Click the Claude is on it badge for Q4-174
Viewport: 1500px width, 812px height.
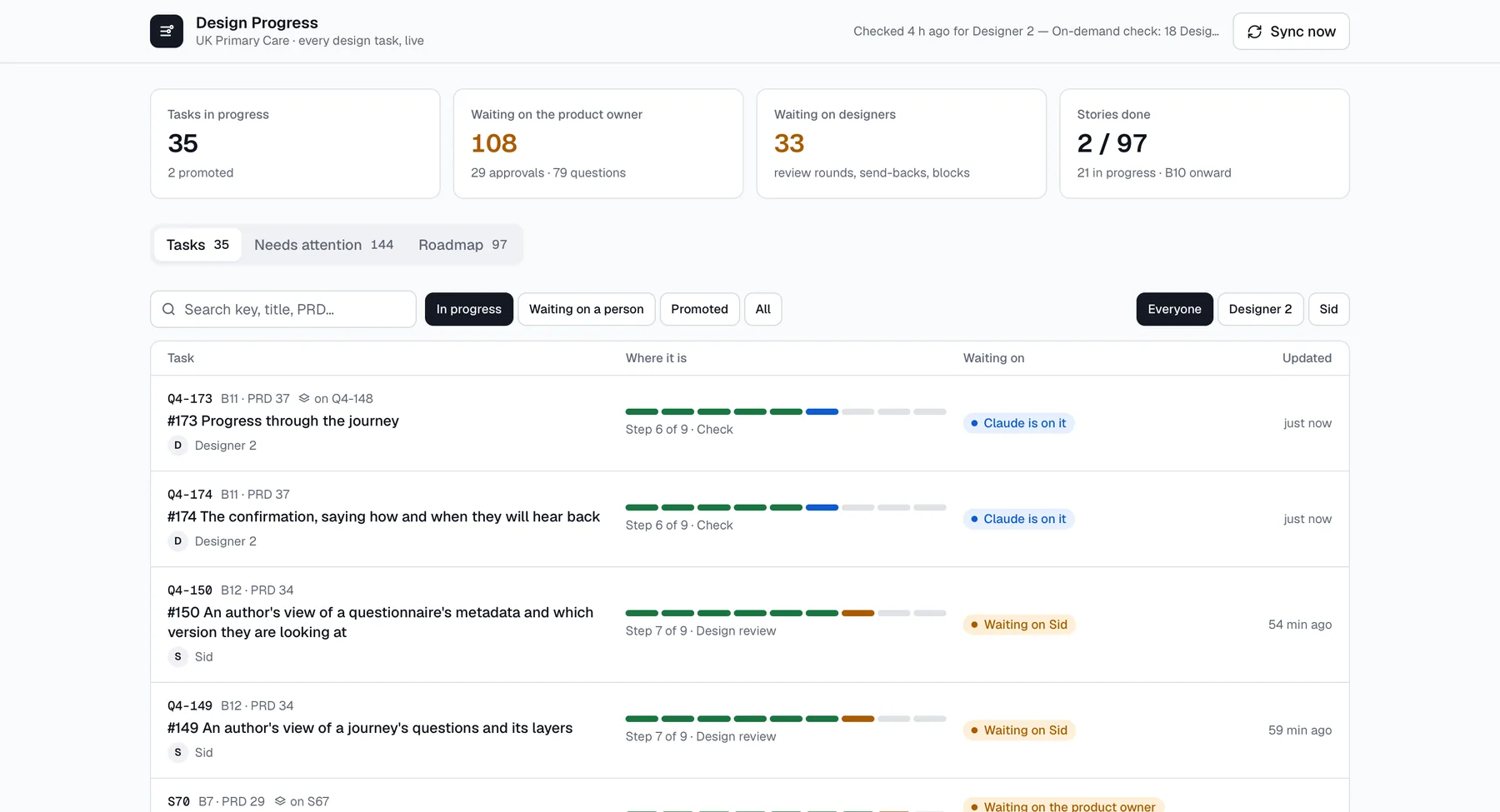click(x=1018, y=519)
